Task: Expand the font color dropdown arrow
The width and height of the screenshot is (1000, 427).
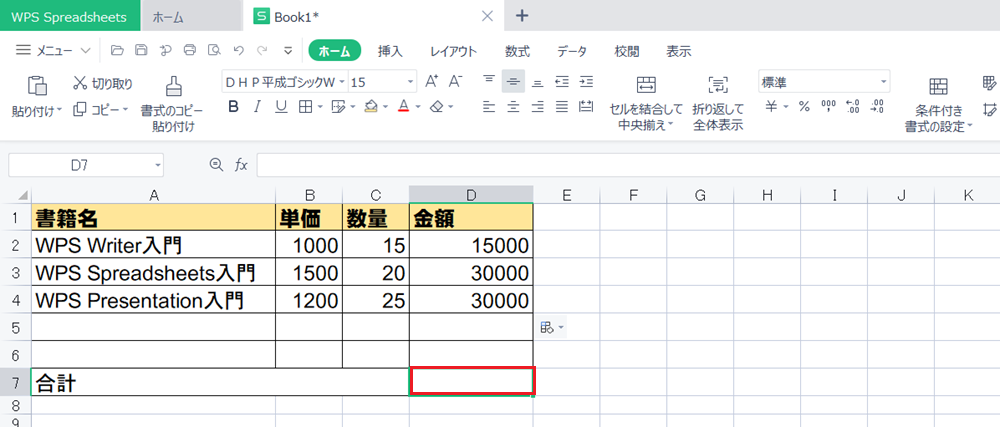Action: [x=418, y=107]
